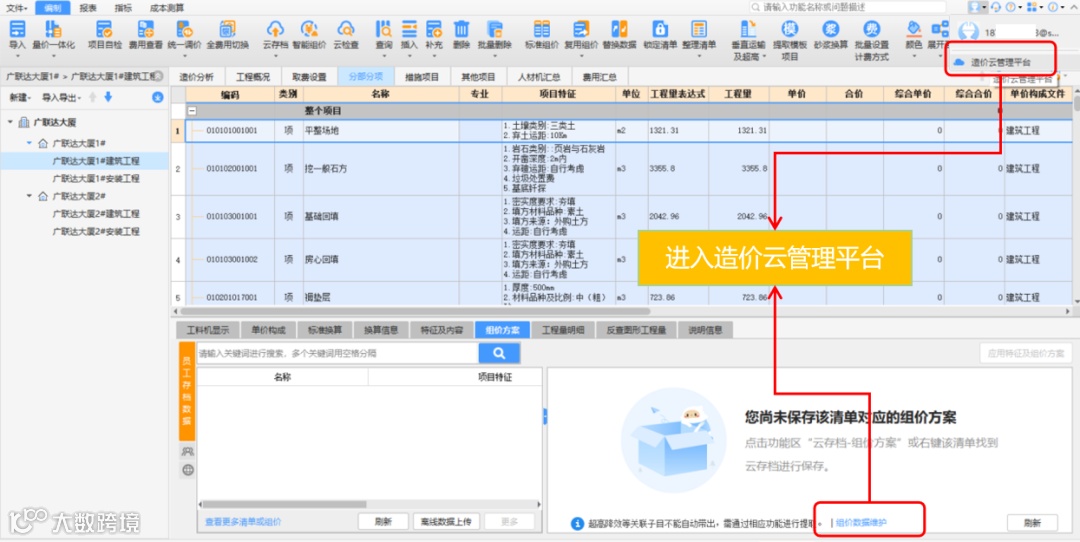Collapse the 广联达大厦 root tree node
This screenshot has height=542, width=1080.
click(10, 122)
